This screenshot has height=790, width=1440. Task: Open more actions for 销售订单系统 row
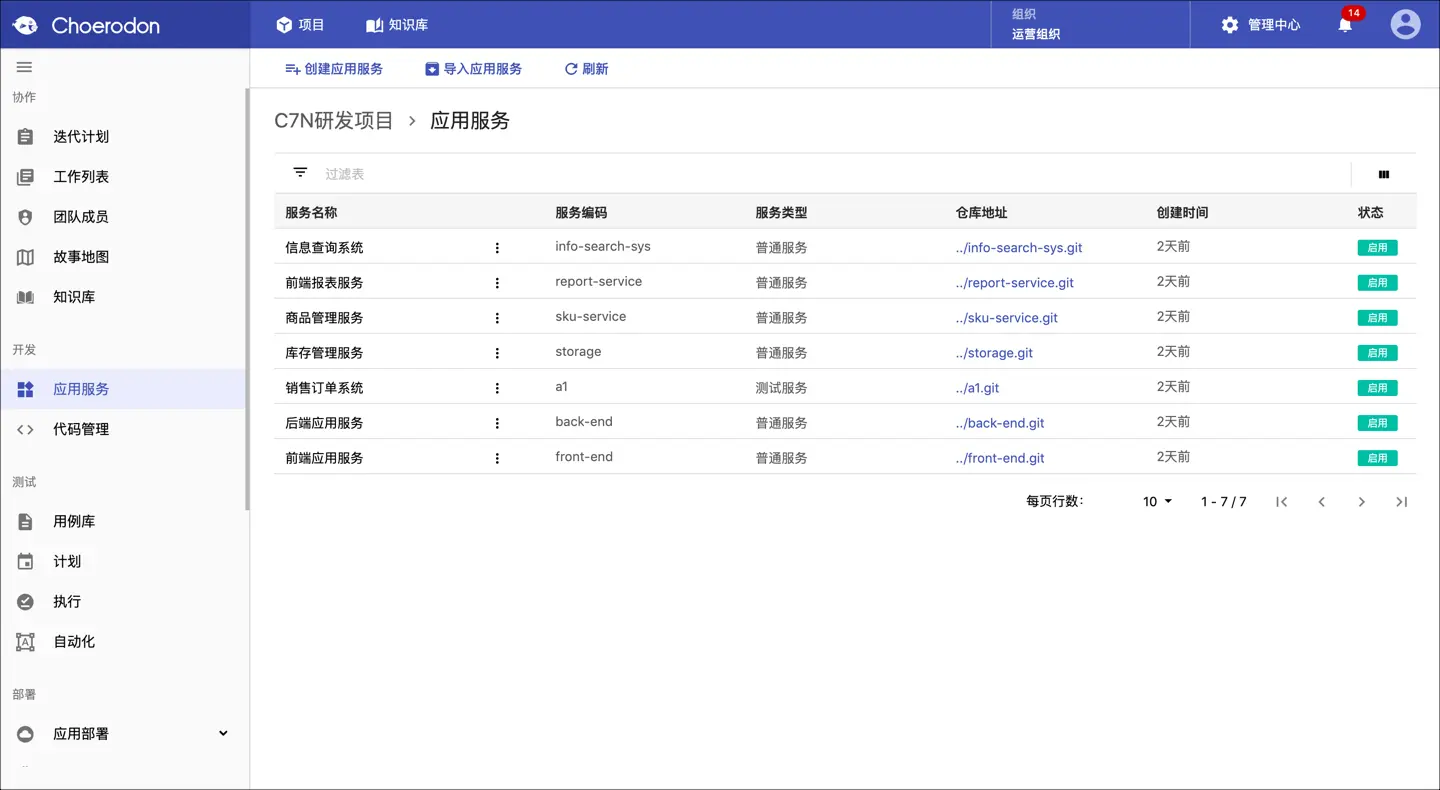(497, 388)
